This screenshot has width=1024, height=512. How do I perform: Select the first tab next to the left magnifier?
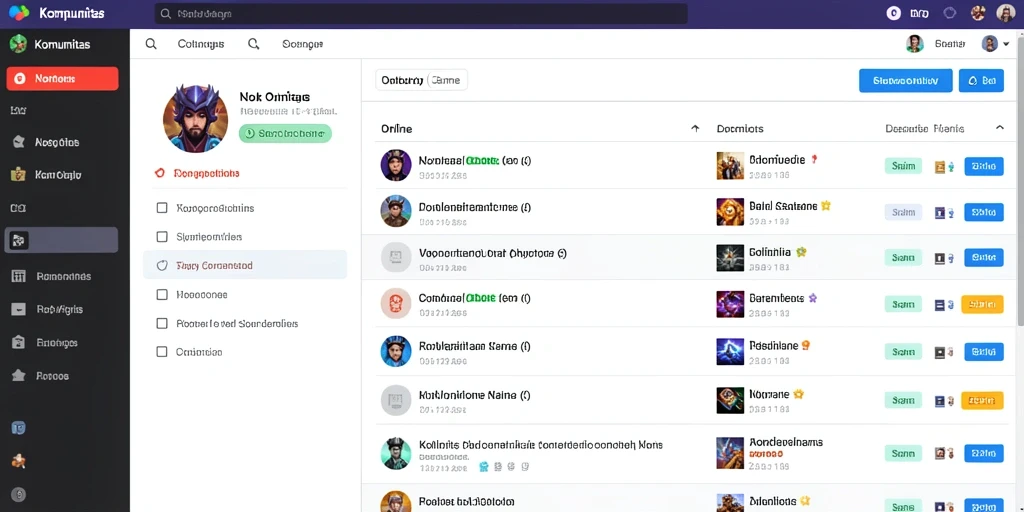click(x=200, y=44)
